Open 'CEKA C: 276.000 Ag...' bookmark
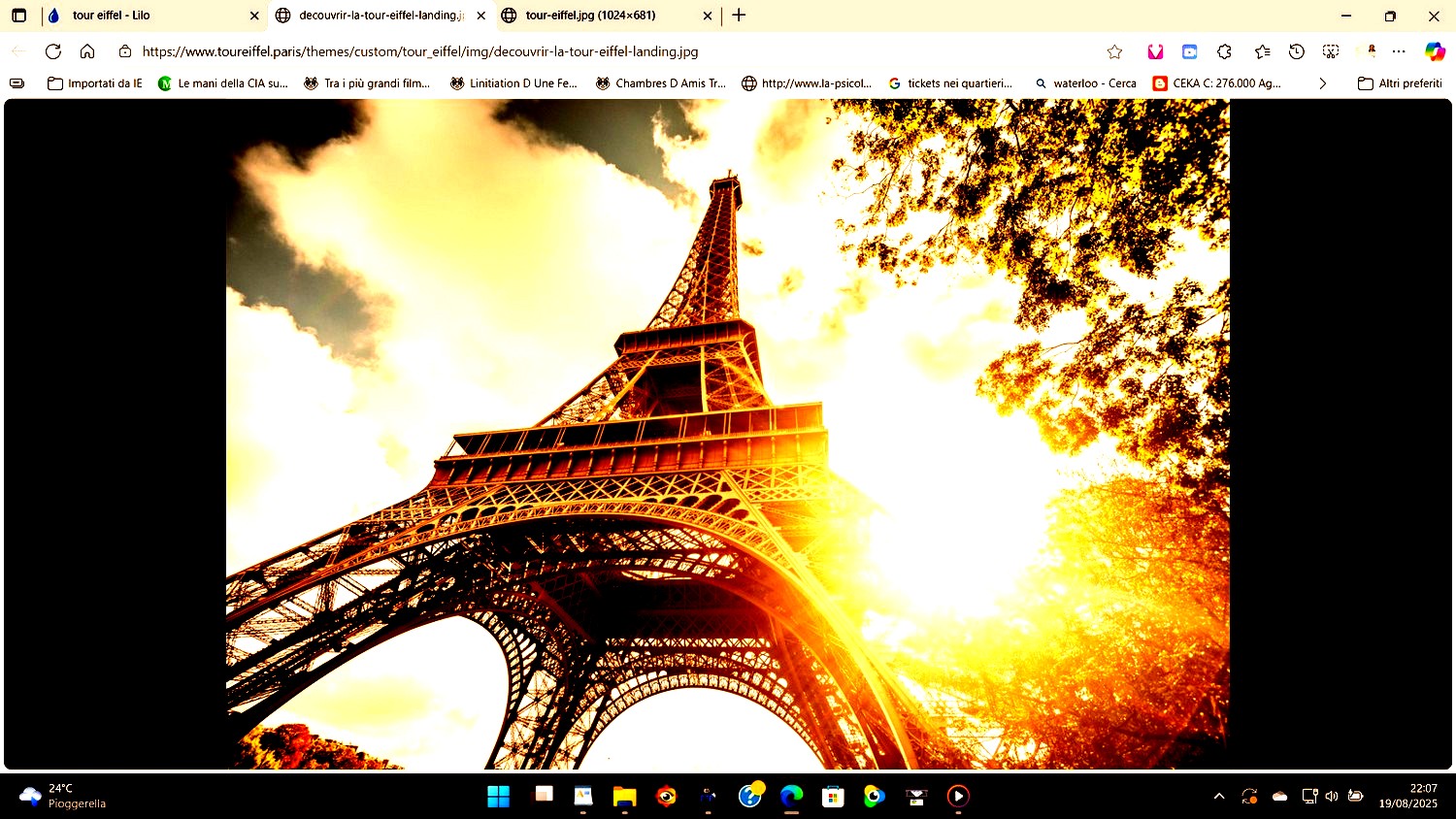The width and height of the screenshot is (1456, 819). coord(1217,83)
